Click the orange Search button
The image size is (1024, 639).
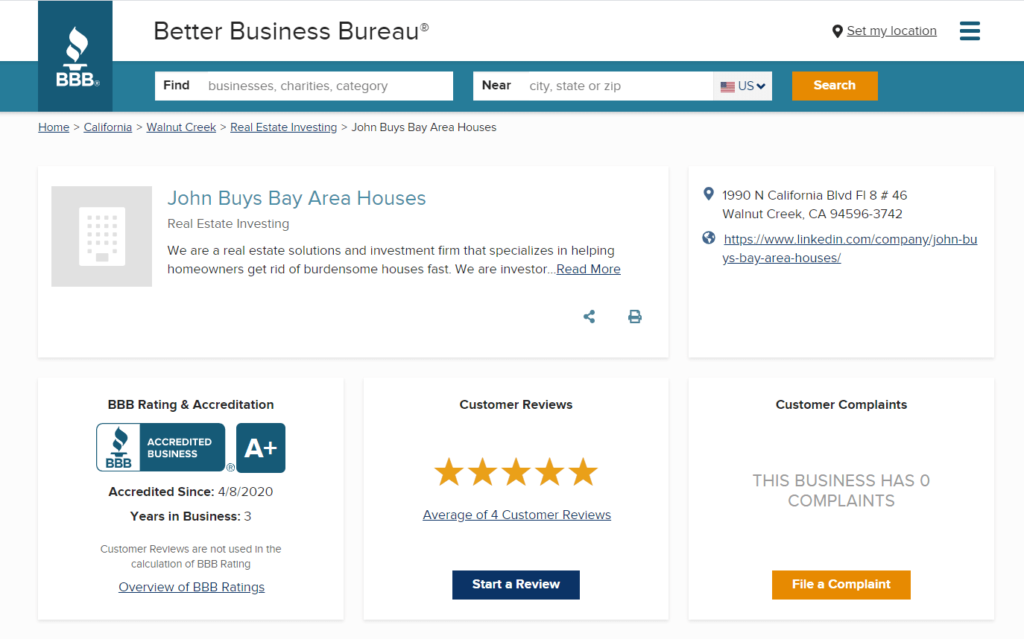click(x=835, y=86)
